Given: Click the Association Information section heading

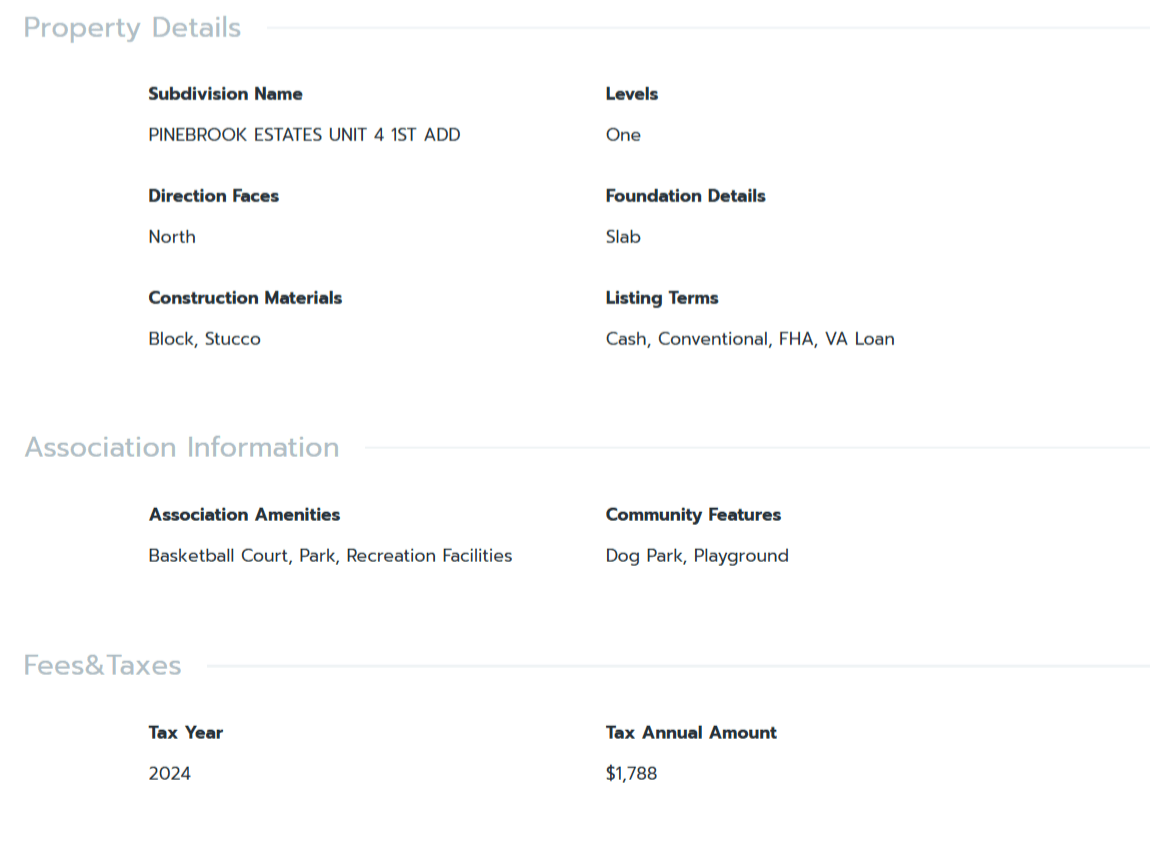Looking at the screenshot, I should coord(182,447).
